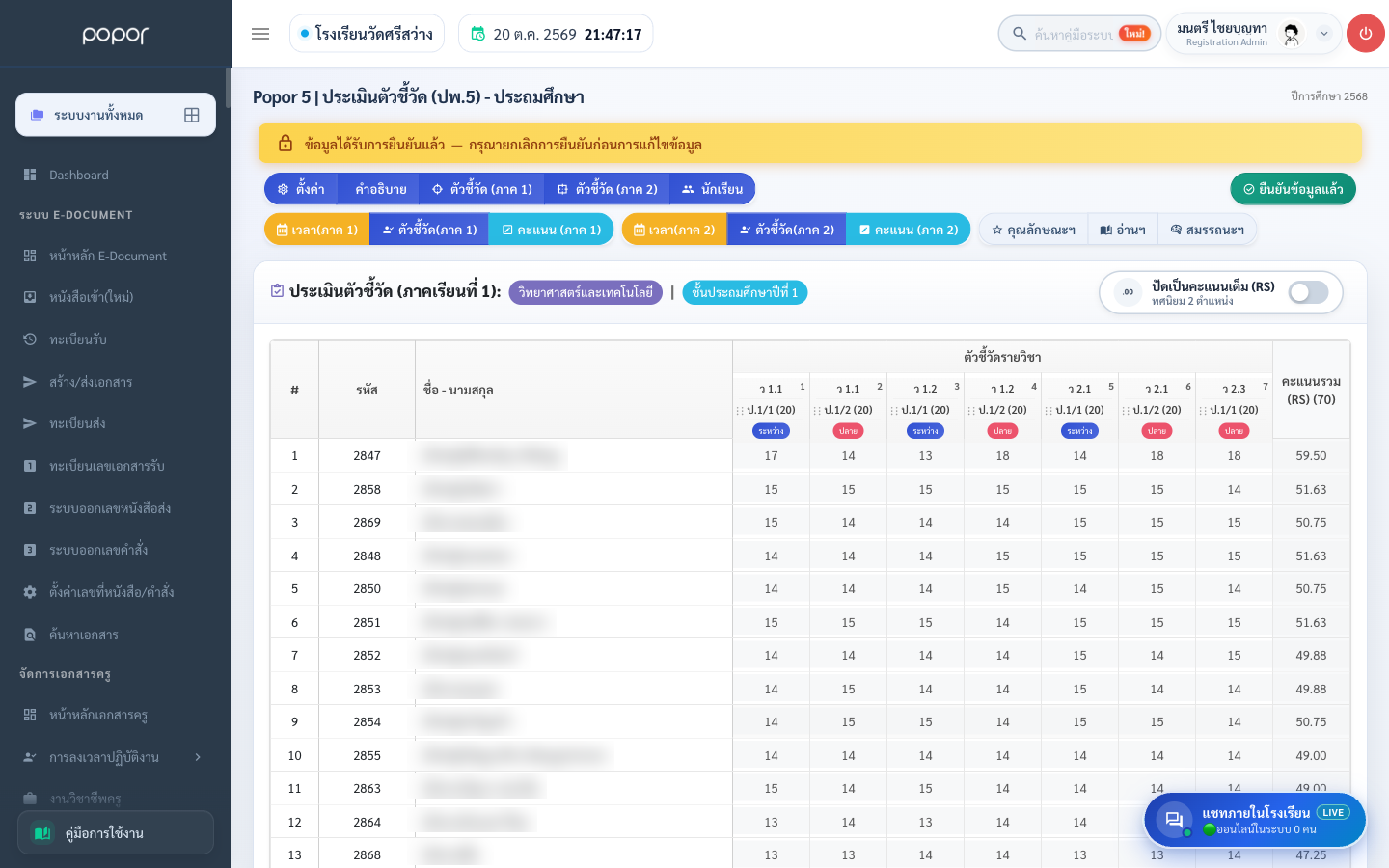The image size is (1389, 868).
Task: Open the นักเรียน tab
Action: tap(712, 189)
